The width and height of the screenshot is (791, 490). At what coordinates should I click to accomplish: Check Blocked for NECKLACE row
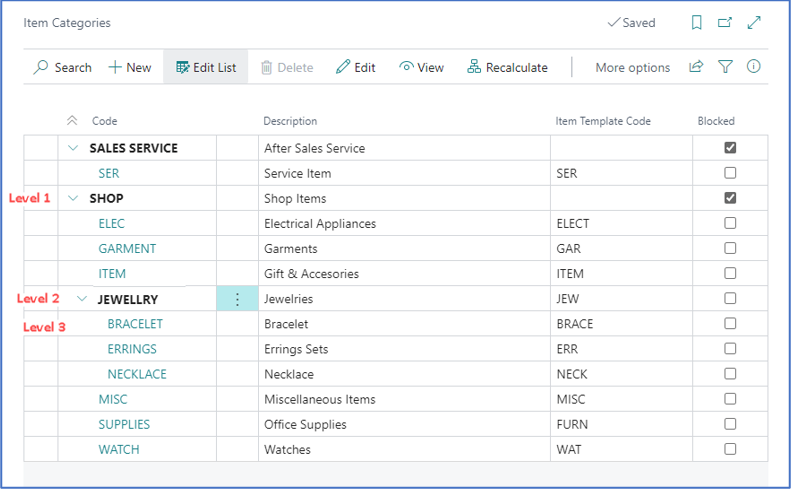click(730, 373)
